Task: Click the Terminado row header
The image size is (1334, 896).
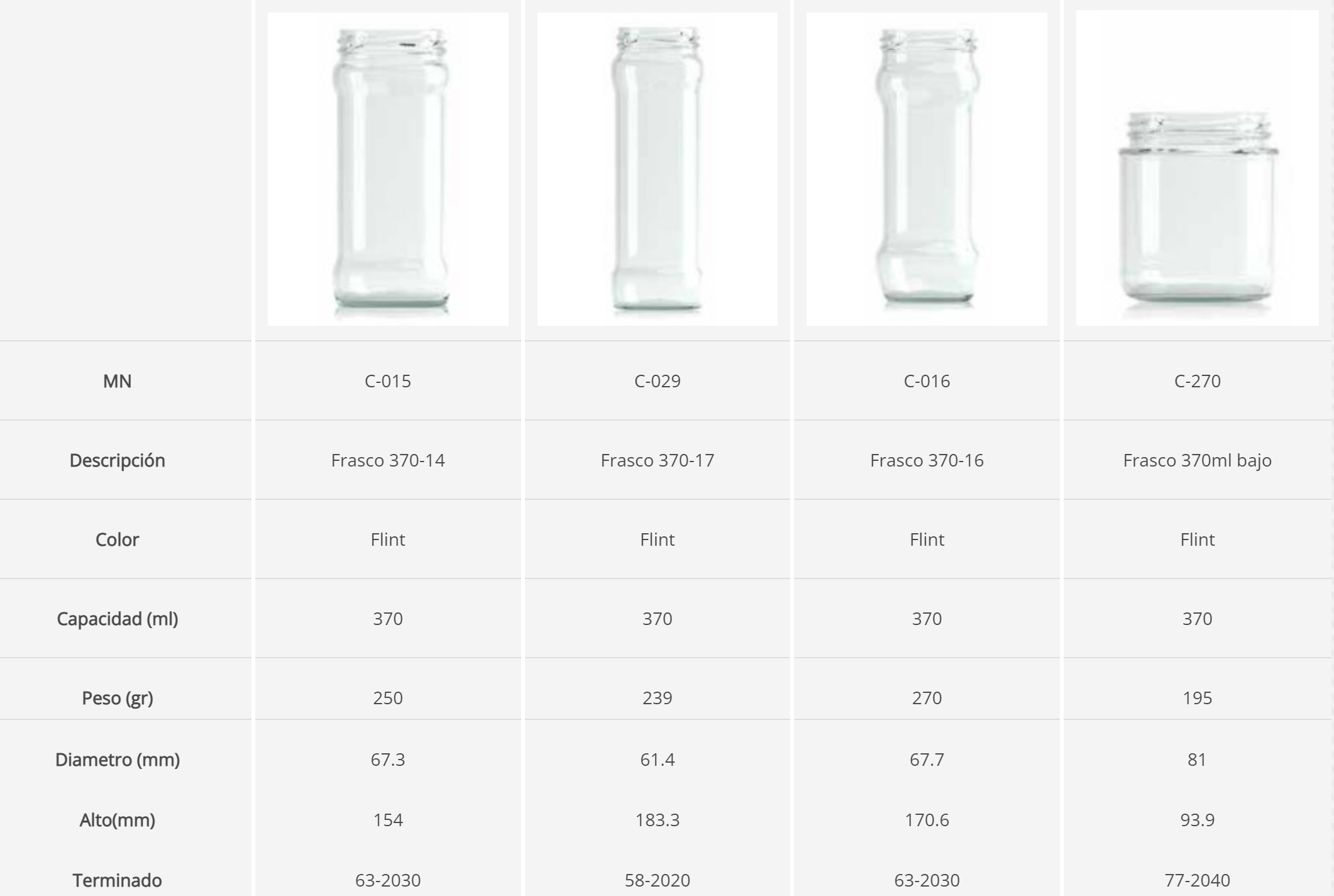Action: (118, 880)
